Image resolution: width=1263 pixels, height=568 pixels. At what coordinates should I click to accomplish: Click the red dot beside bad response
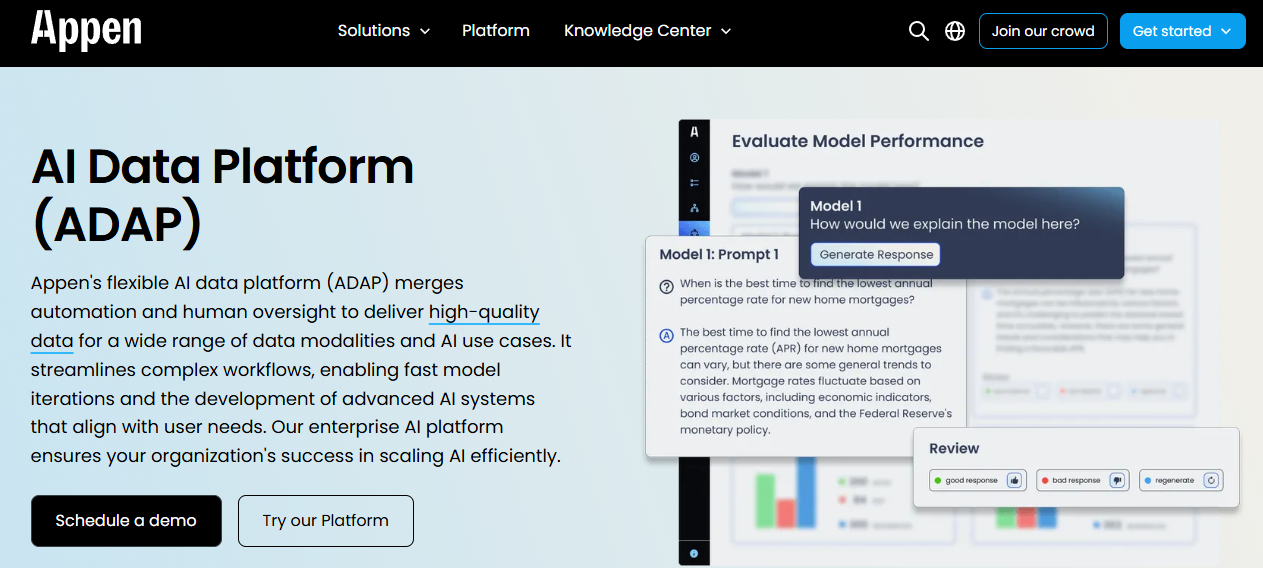1045,481
